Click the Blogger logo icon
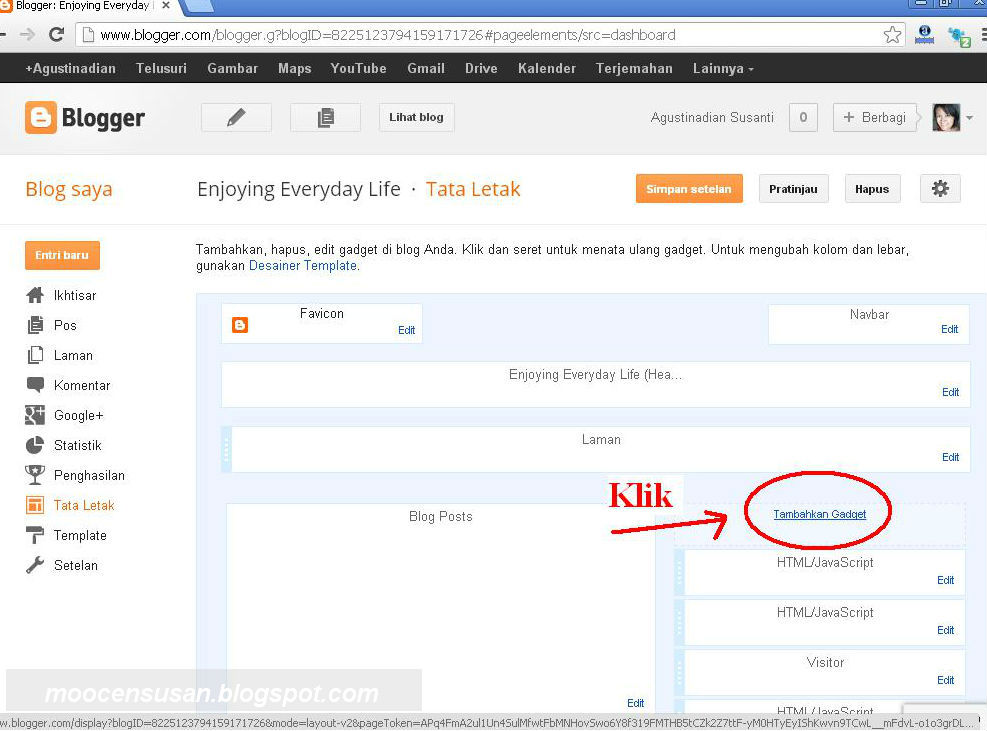The height and width of the screenshot is (731, 987). (x=41, y=118)
